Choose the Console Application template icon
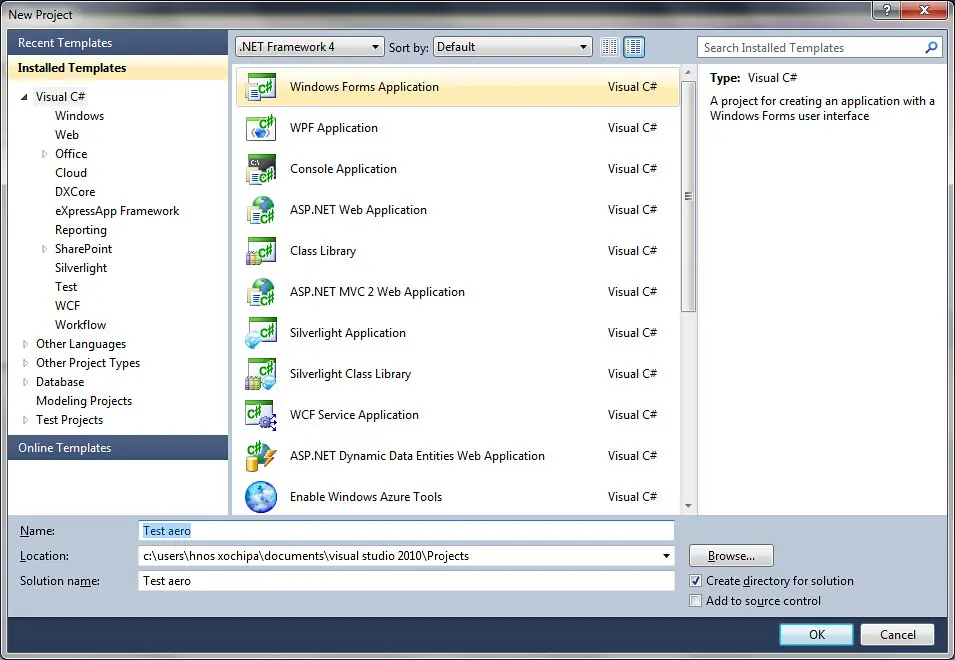The width and height of the screenshot is (955, 660). (261, 169)
